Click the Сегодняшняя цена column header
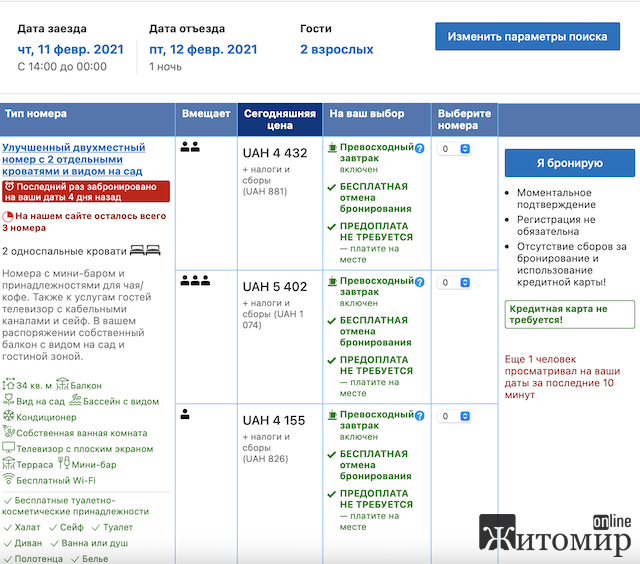This screenshot has height=564, width=640. pyautogui.click(x=280, y=119)
